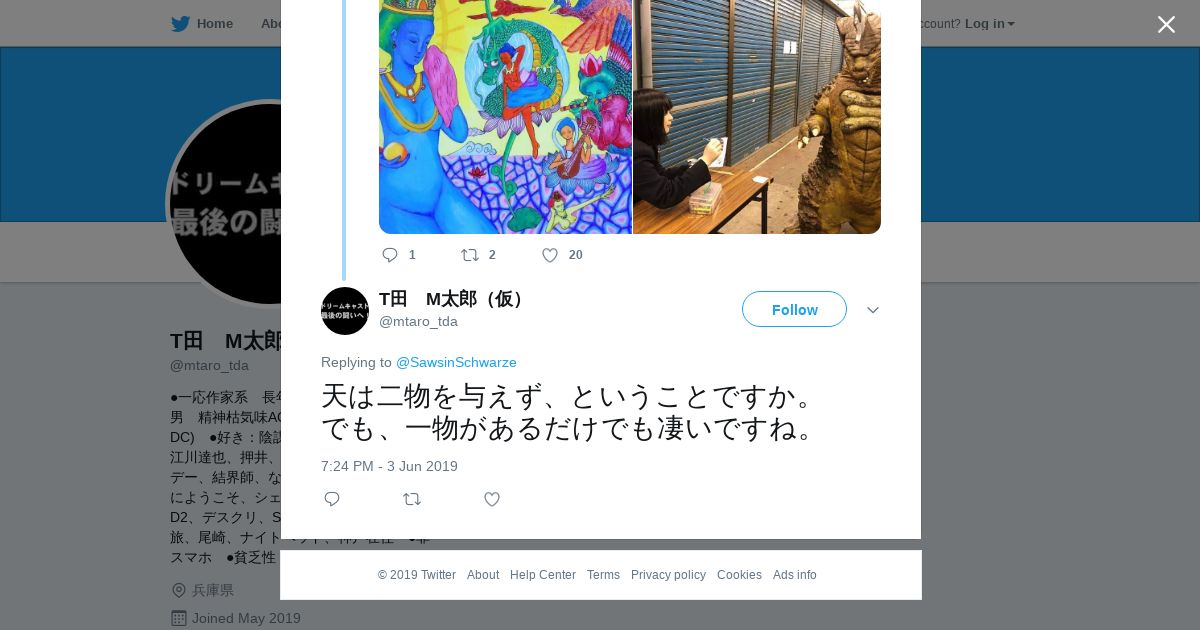This screenshot has width=1200, height=630.
Task: Open the Log in dropdown
Action: (989, 24)
